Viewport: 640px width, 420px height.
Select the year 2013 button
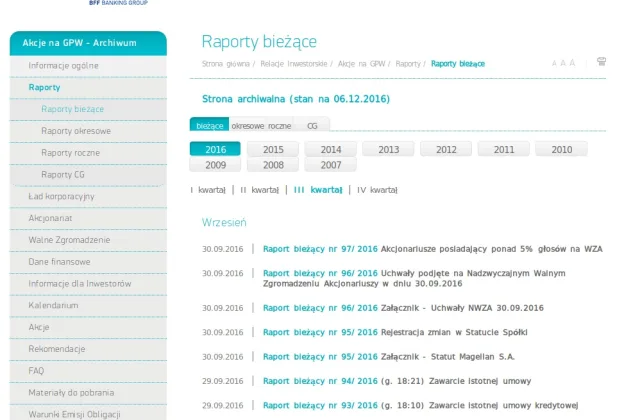389,149
